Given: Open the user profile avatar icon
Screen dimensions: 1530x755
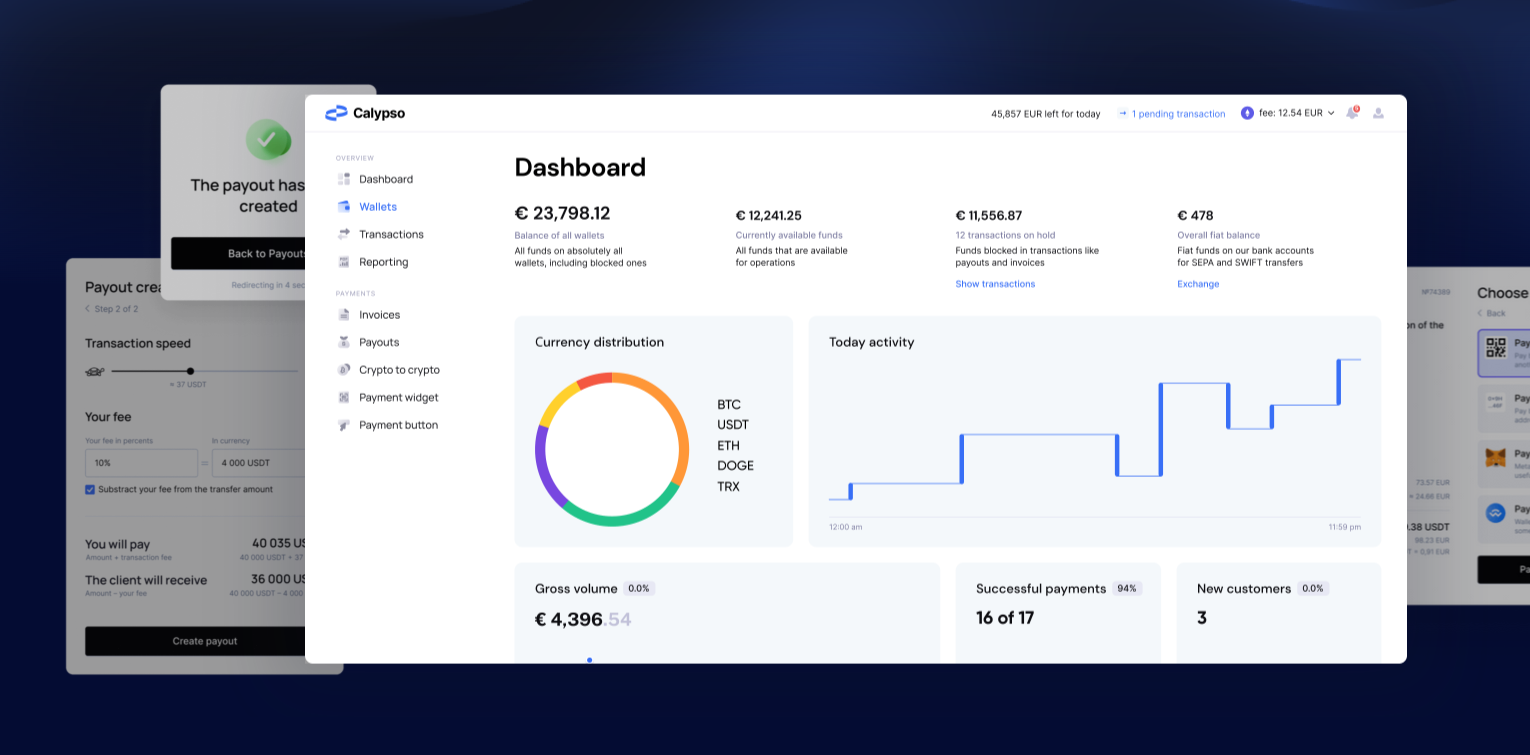Looking at the screenshot, I should click(x=1378, y=113).
